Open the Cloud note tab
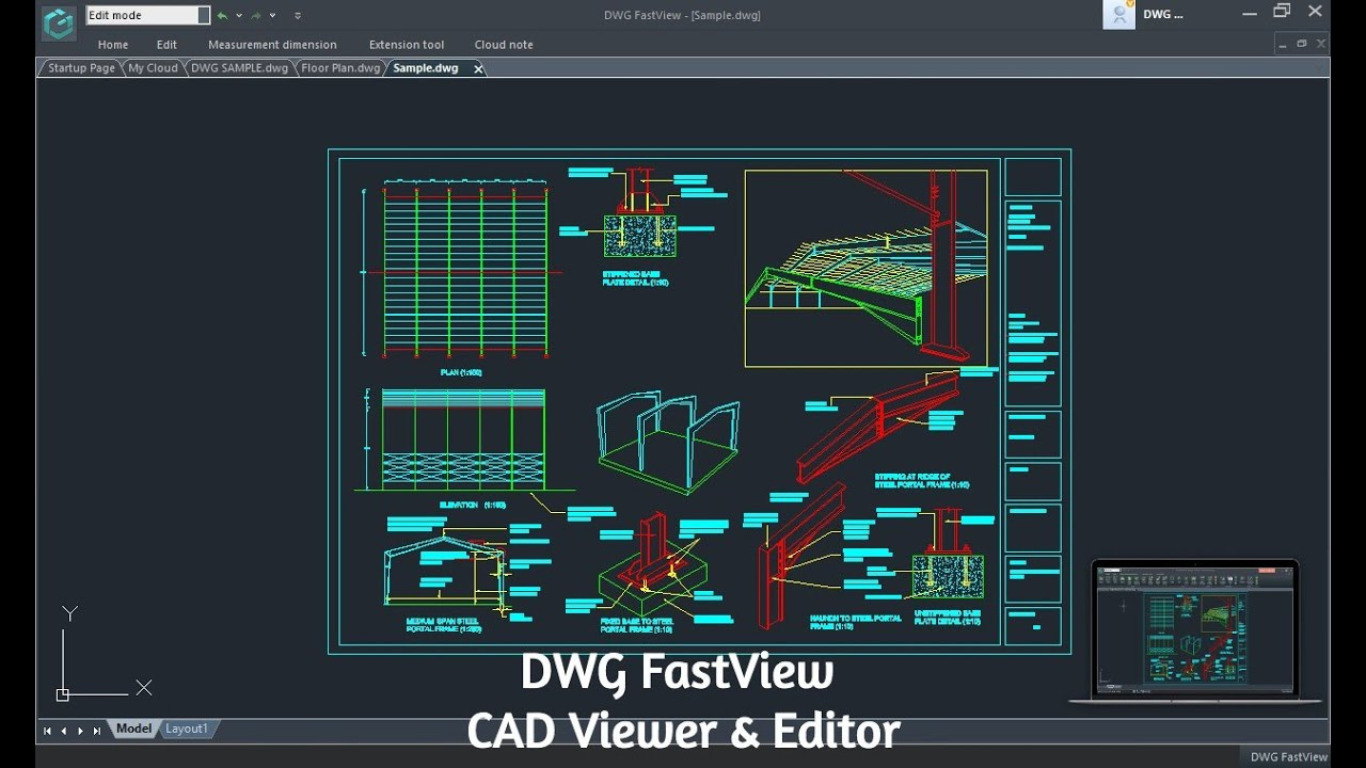Viewport: 1366px width, 768px height. pos(503,44)
